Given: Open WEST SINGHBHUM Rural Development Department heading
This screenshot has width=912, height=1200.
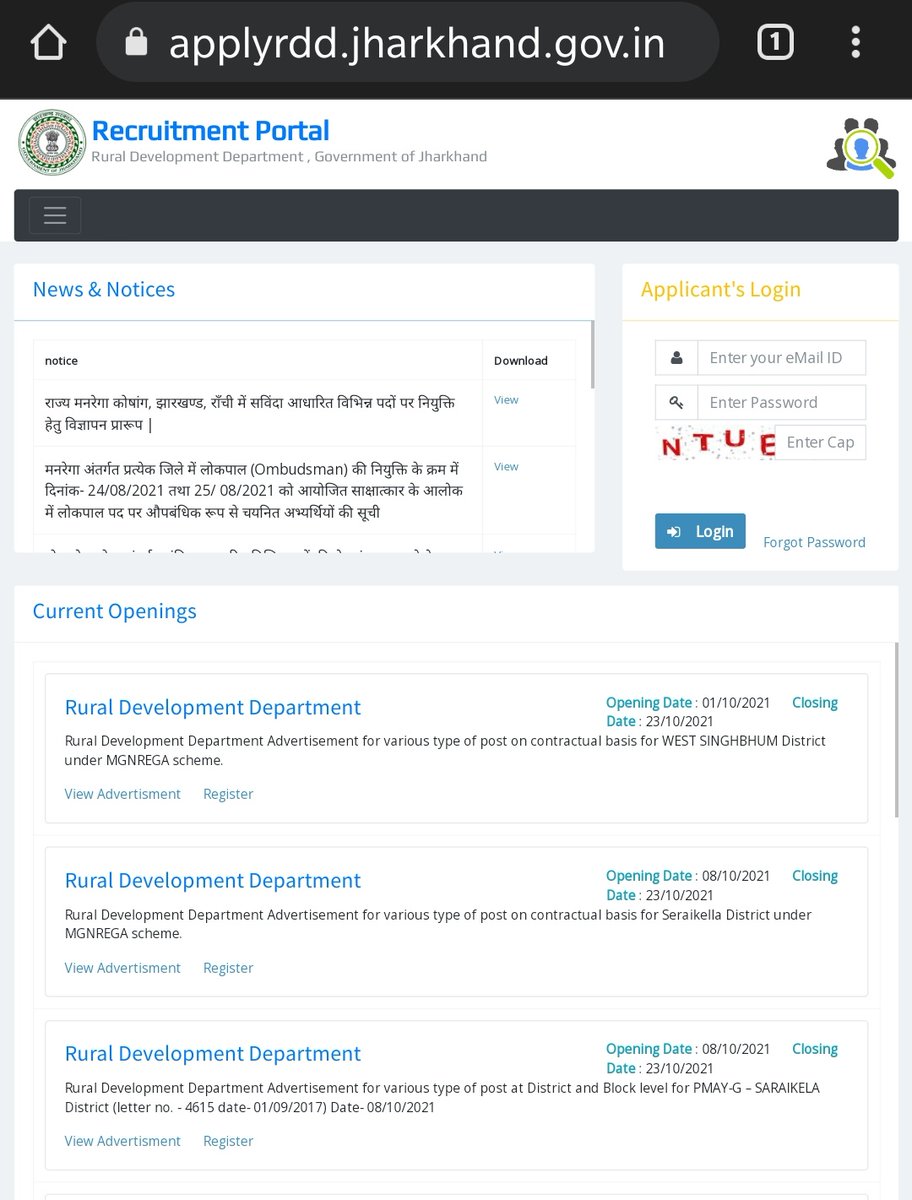Looking at the screenshot, I should pyautogui.click(x=212, y=707).
